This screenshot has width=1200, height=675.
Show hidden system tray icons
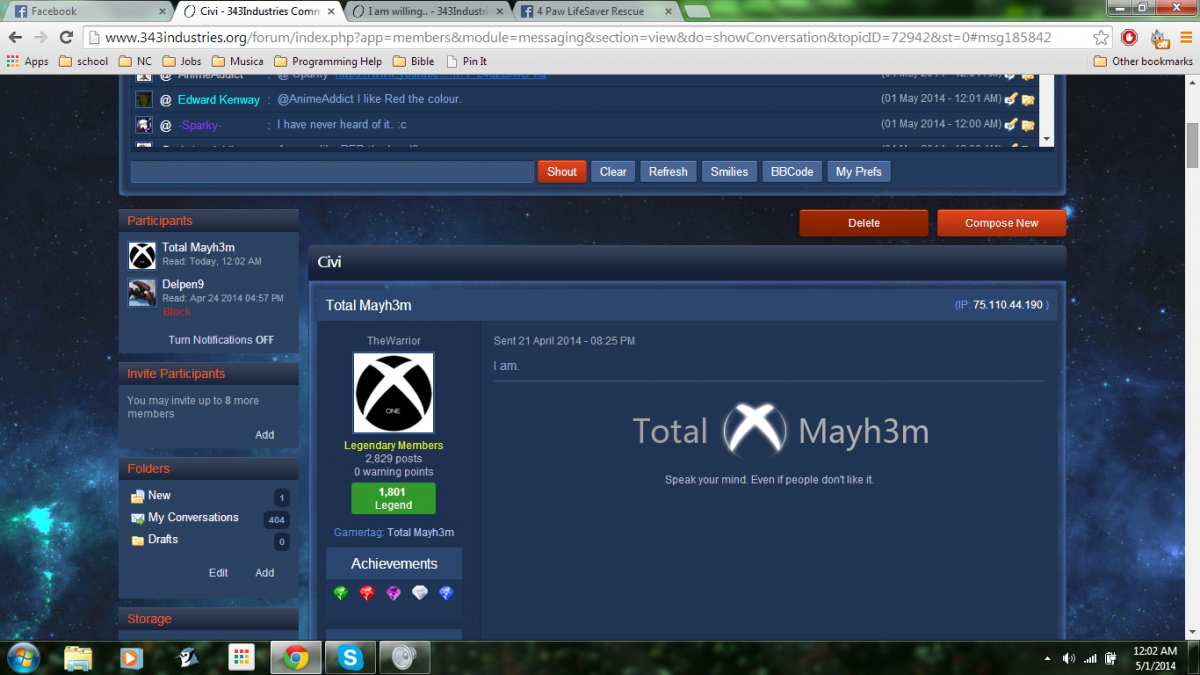tap(1047, 658)
